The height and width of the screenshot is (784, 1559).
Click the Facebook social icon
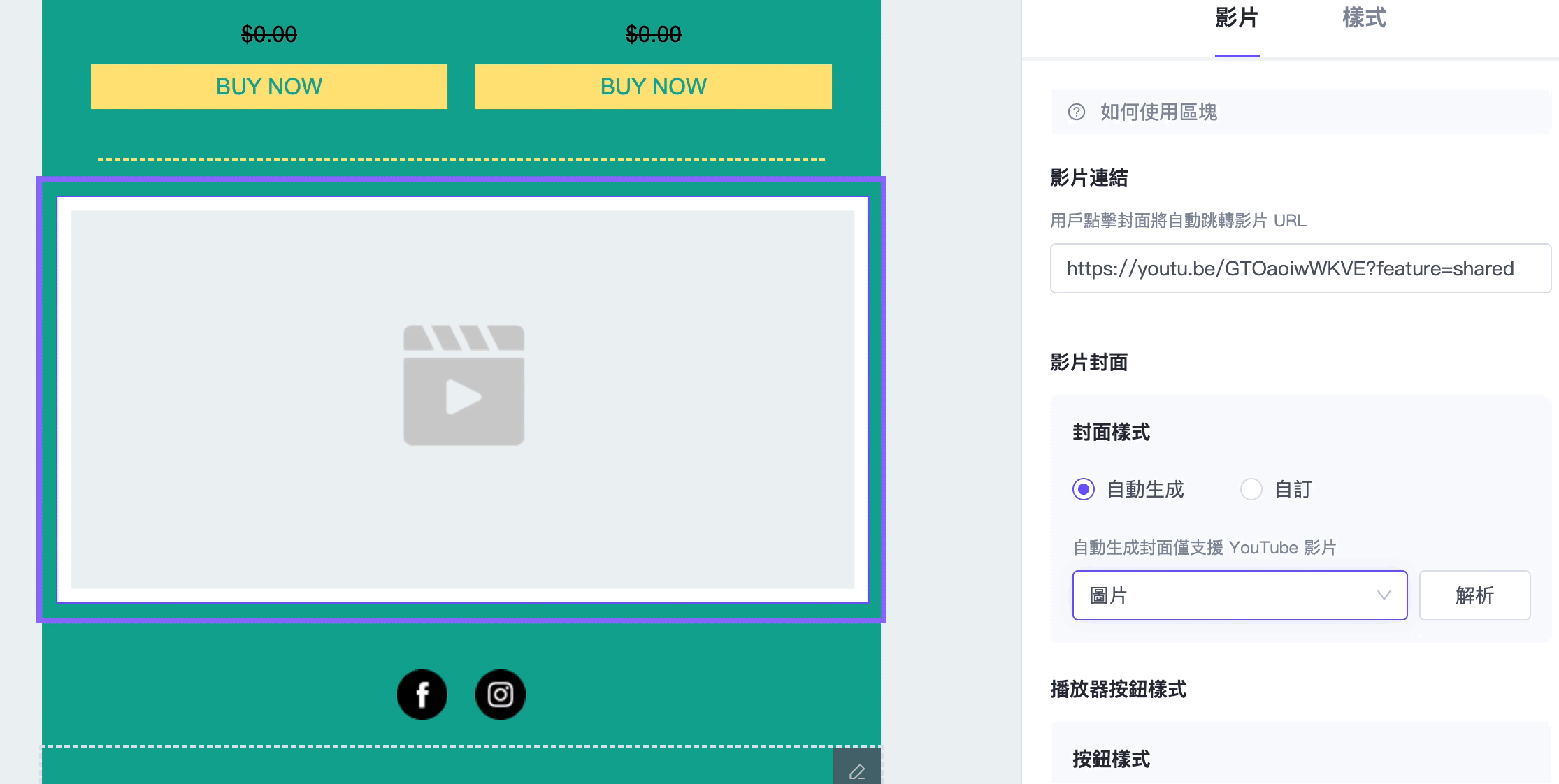point(422,694)
